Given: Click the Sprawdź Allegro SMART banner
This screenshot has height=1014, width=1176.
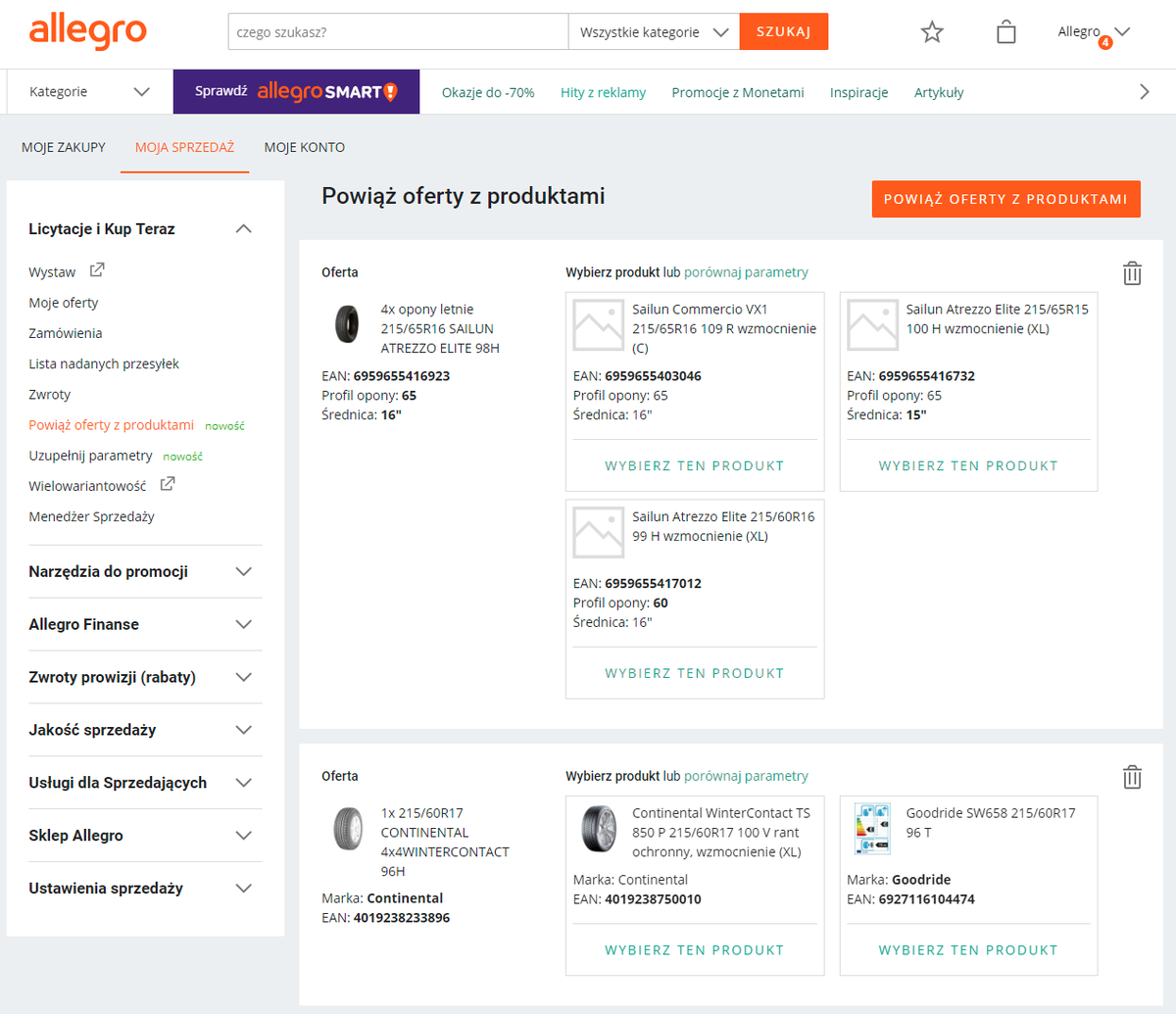Looking at the screenshot, I should 296,92.
